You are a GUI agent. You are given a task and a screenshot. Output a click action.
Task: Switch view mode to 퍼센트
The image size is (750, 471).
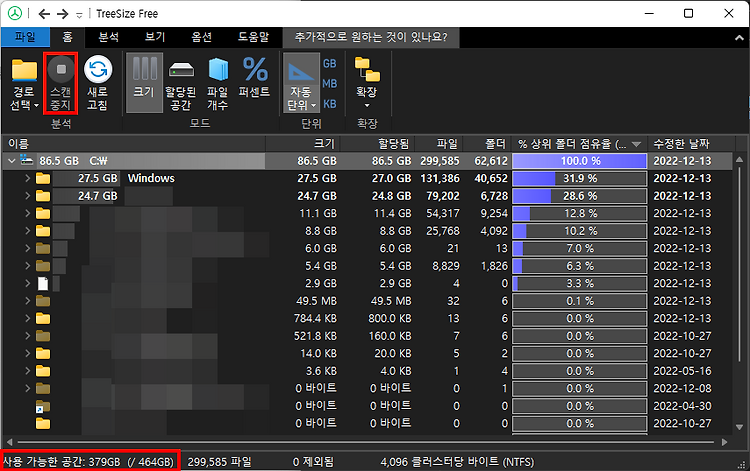tap(254, 79)
